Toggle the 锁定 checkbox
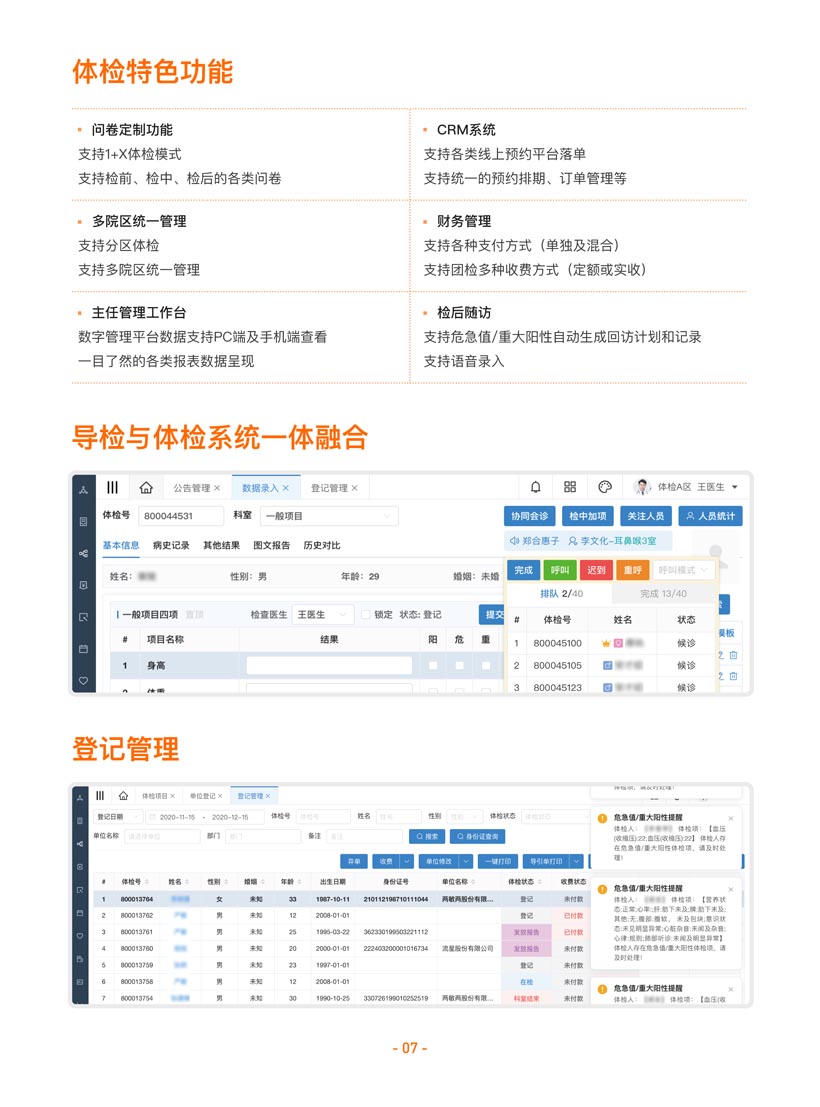Image resolution: width=820 pixels, height=1107 pixels. tap(367, 614)
